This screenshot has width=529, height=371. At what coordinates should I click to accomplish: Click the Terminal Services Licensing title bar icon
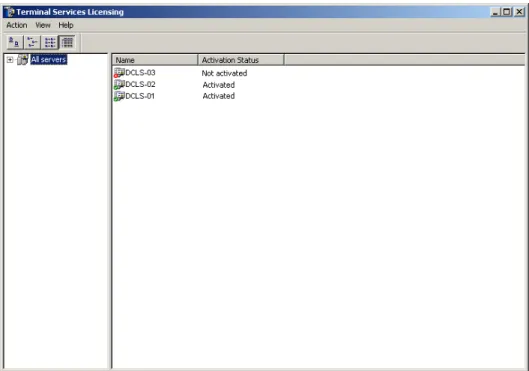[x=9, y=12]
